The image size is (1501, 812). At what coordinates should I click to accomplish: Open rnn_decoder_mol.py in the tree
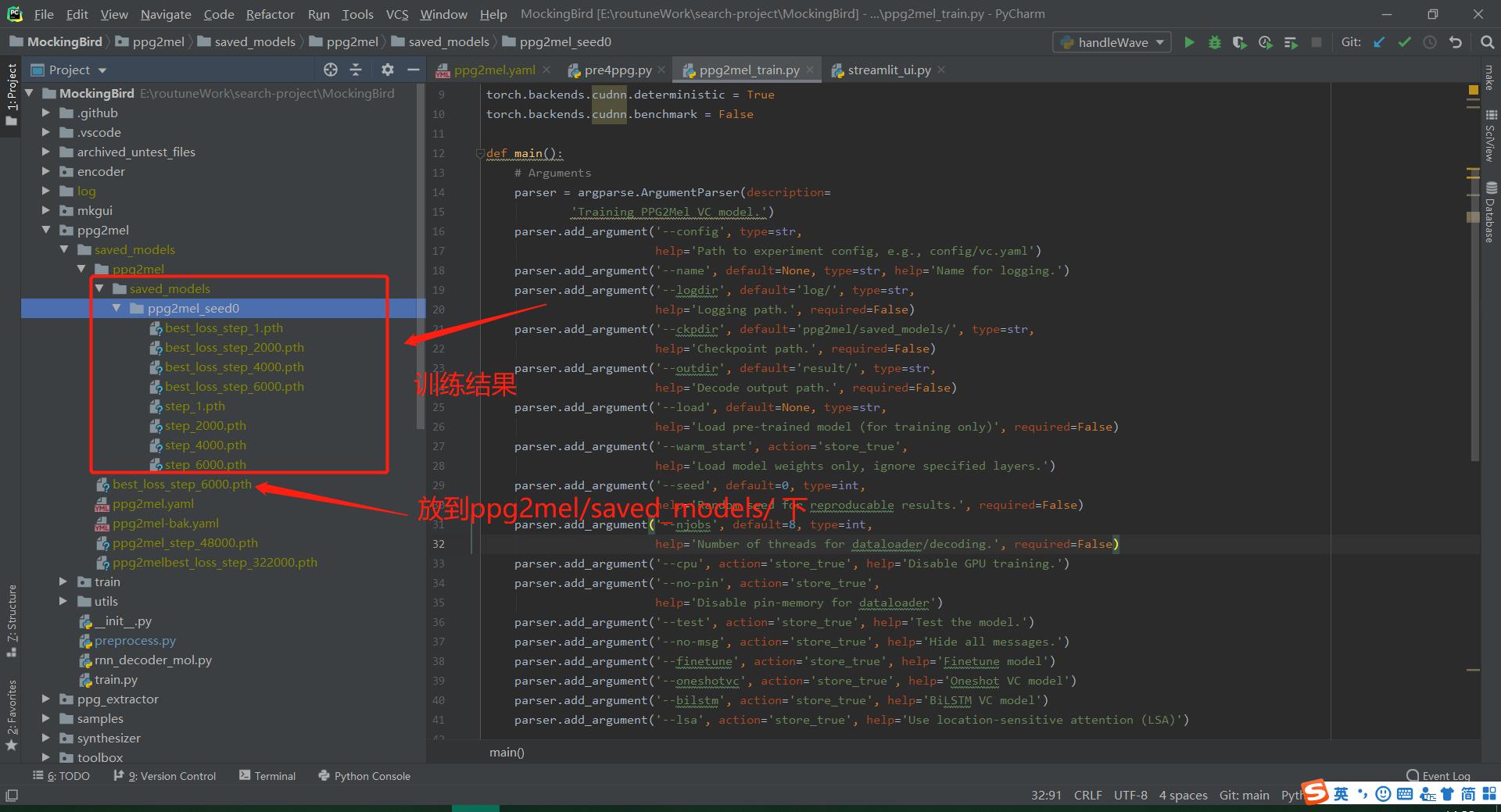(x=153, y=660)
